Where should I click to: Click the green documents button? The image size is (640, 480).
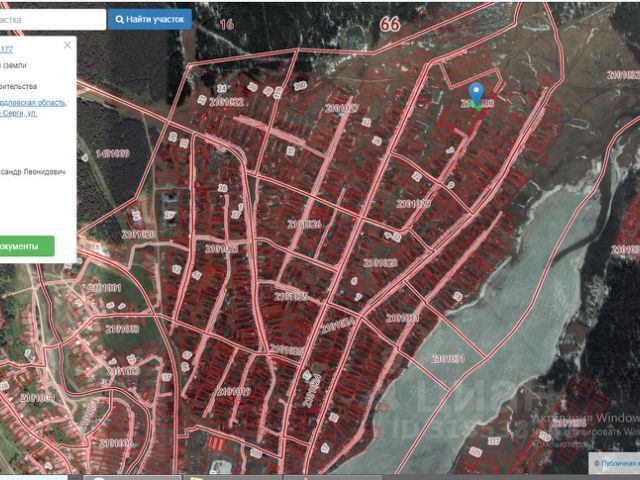27,247
